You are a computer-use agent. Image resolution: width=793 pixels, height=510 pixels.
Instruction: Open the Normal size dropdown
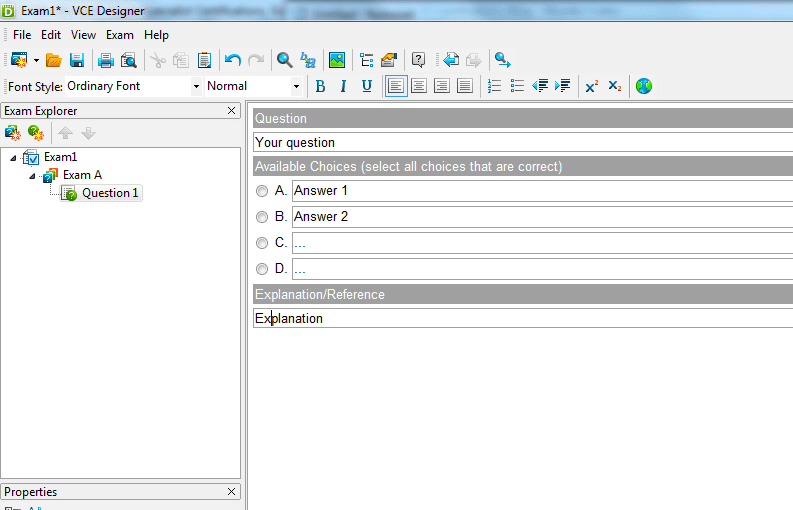pyautogui.click(x=296, y=87)
